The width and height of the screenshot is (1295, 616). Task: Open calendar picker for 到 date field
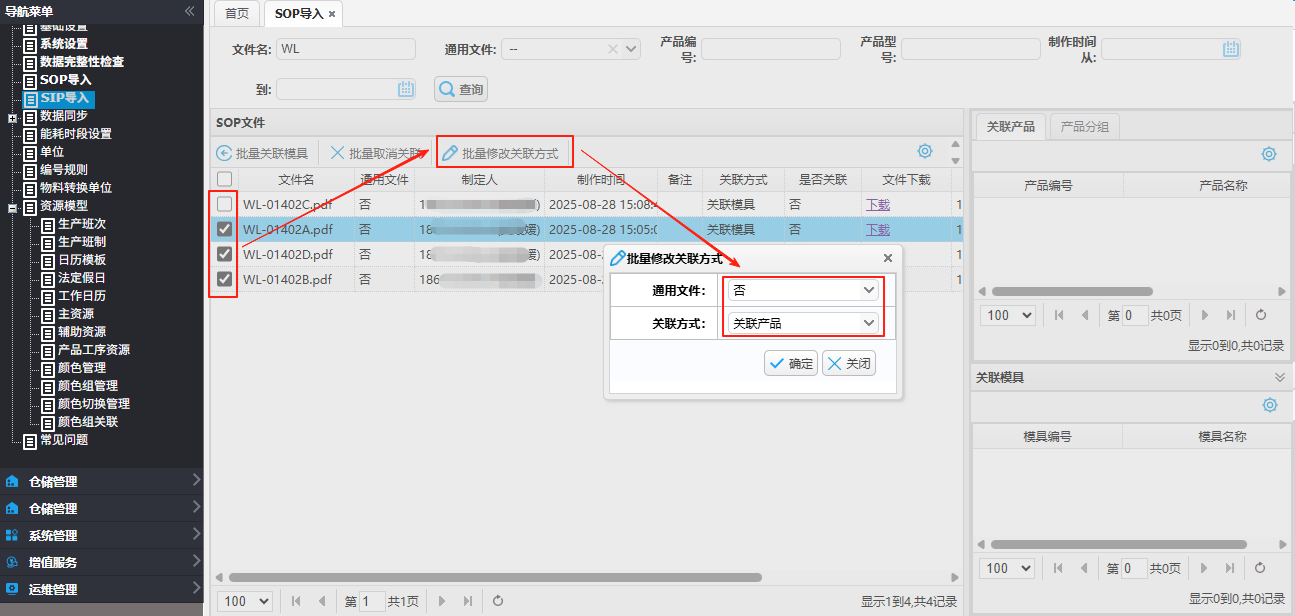[405, 89]
